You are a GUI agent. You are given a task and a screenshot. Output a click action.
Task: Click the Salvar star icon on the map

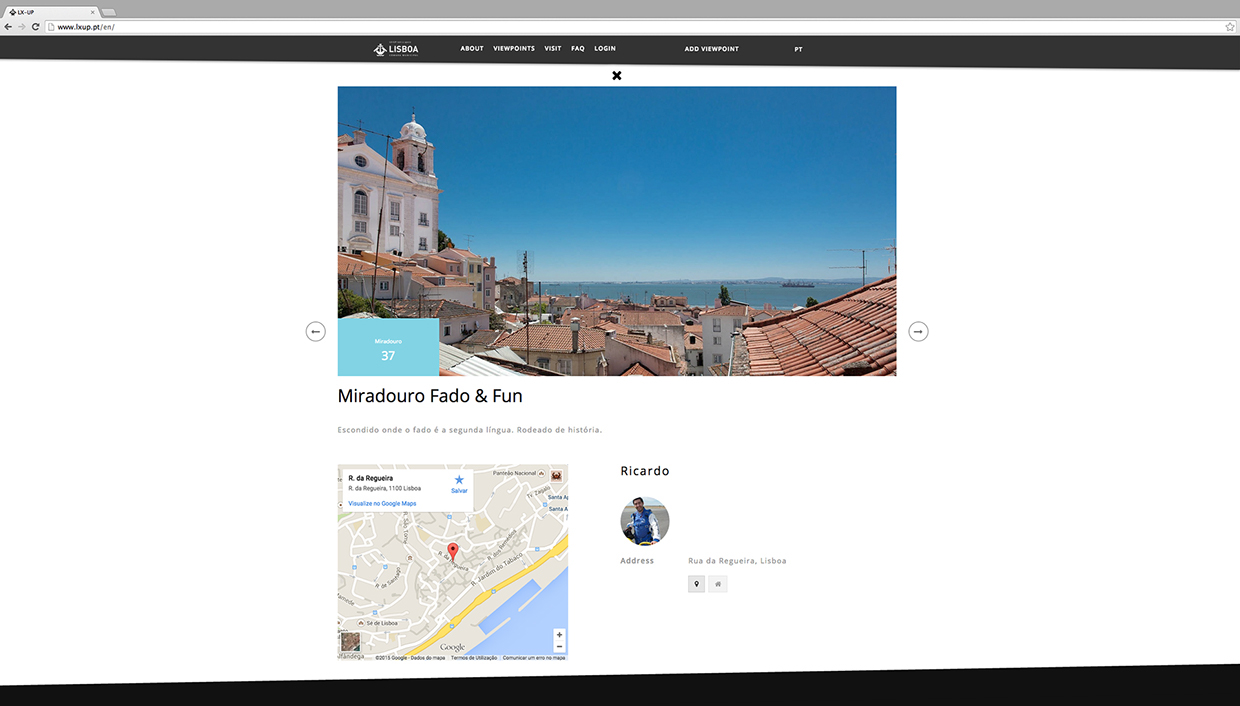pos(459,480)
